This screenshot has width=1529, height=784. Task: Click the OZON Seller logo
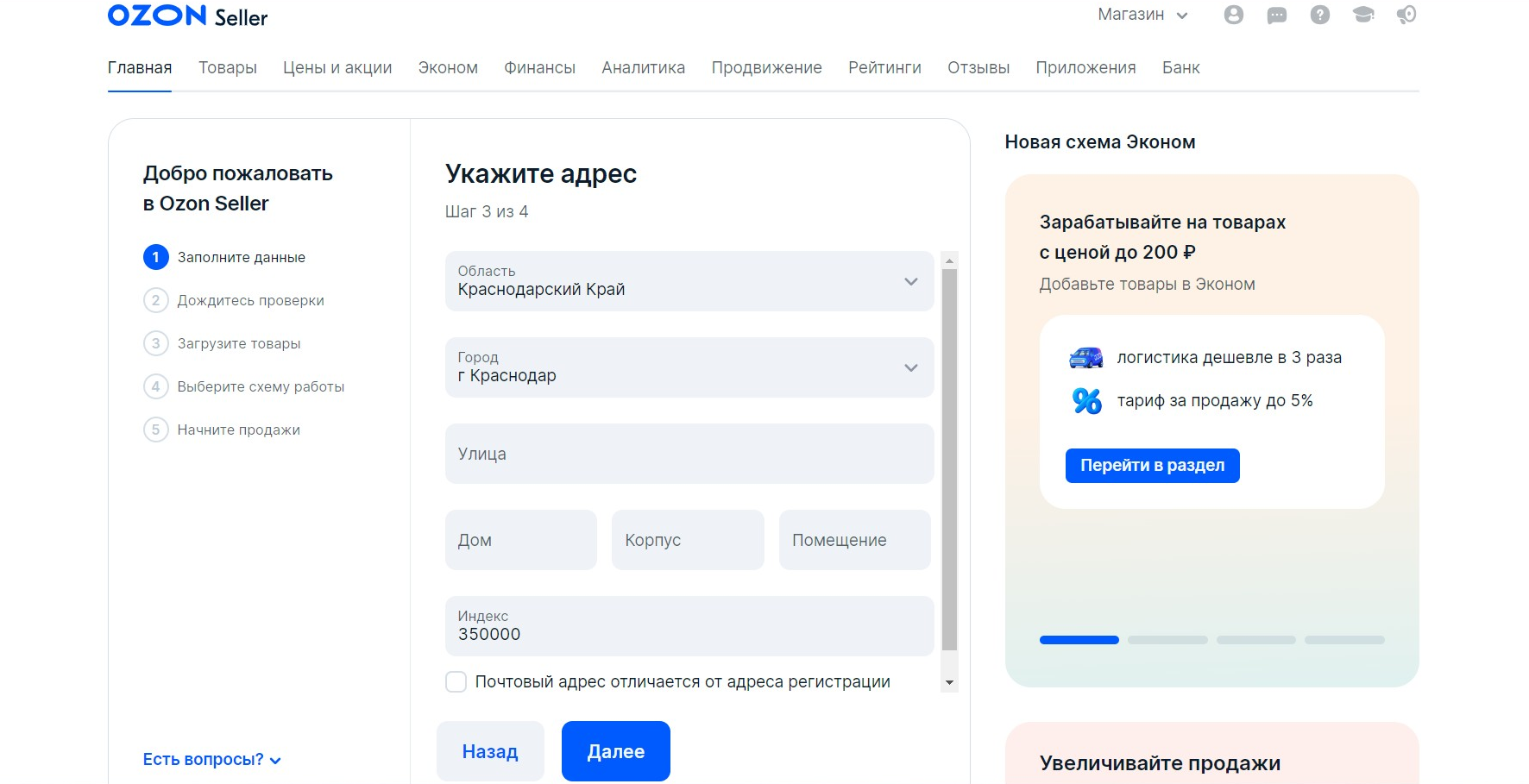point(187,16)
